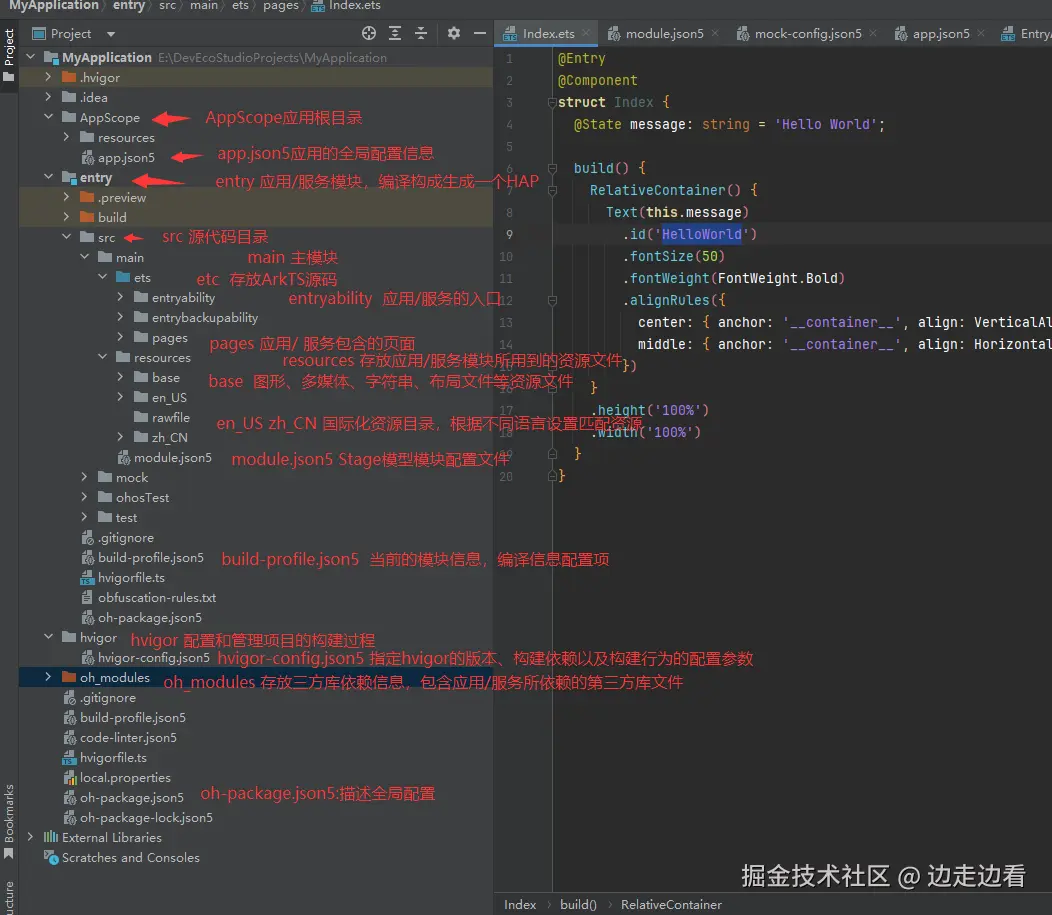Open the Bookmarks tool window side tab
The width and height of the screenshot is (1052, 915).
(9, 820)
